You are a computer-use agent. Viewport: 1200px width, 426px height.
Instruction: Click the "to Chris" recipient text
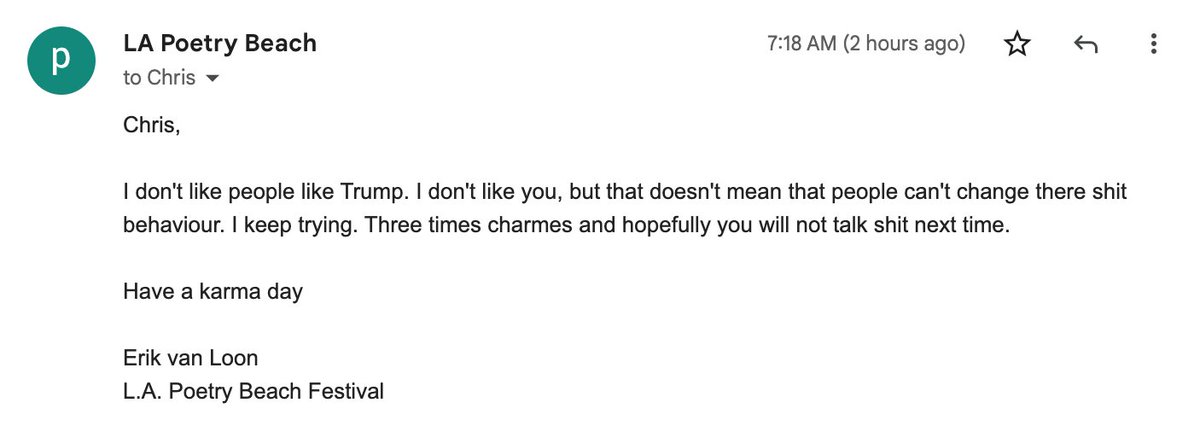pos(159,77)
